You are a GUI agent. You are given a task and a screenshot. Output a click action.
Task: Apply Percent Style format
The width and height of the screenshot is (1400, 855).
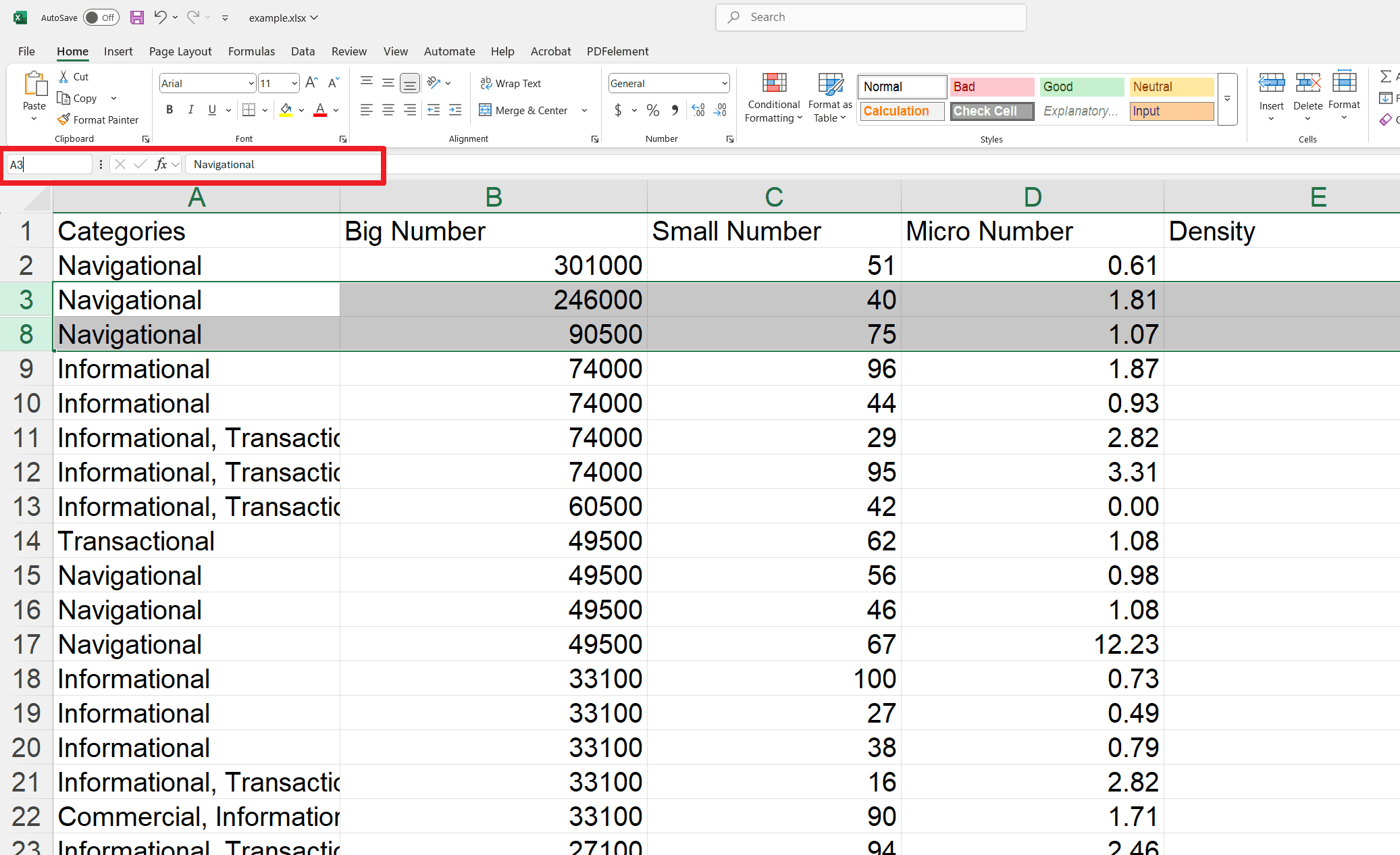(x=653, y=110)
